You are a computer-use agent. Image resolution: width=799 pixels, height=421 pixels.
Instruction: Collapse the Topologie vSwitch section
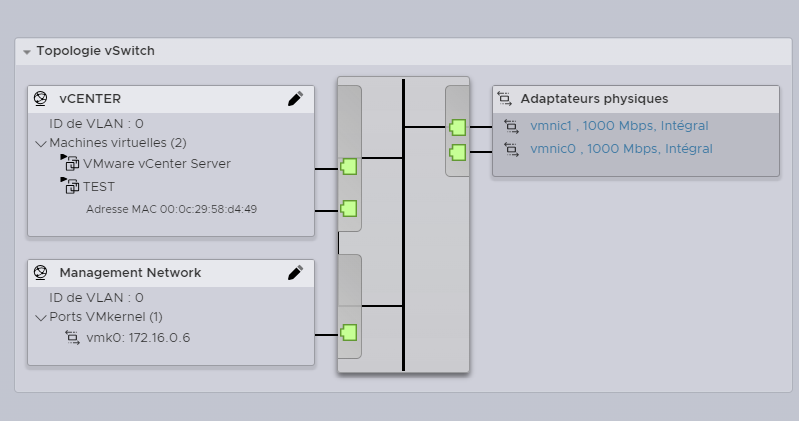pos(27,51)
